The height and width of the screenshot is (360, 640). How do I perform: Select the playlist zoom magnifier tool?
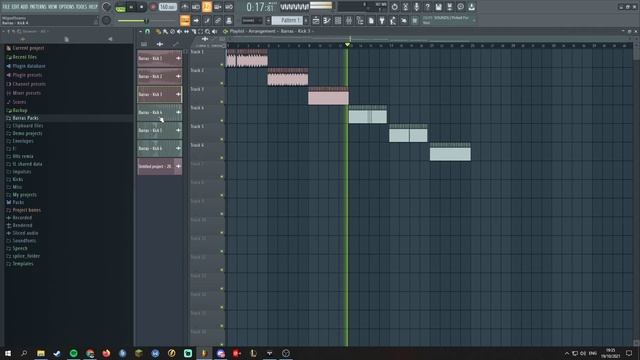(x=207, y=31)
